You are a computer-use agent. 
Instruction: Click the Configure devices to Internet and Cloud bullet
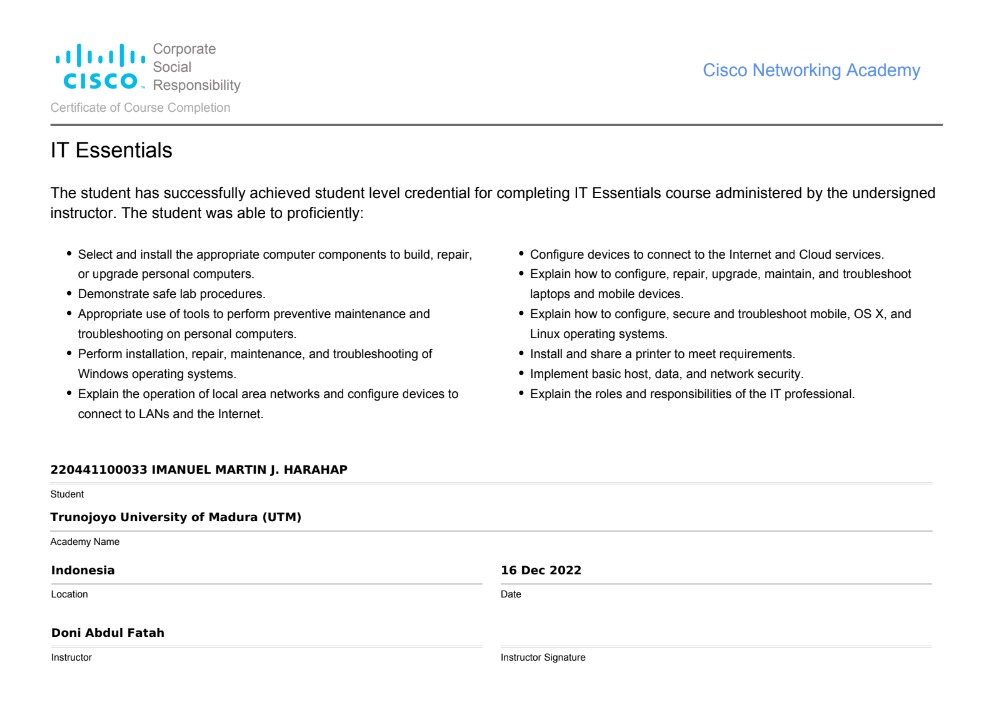706,254
